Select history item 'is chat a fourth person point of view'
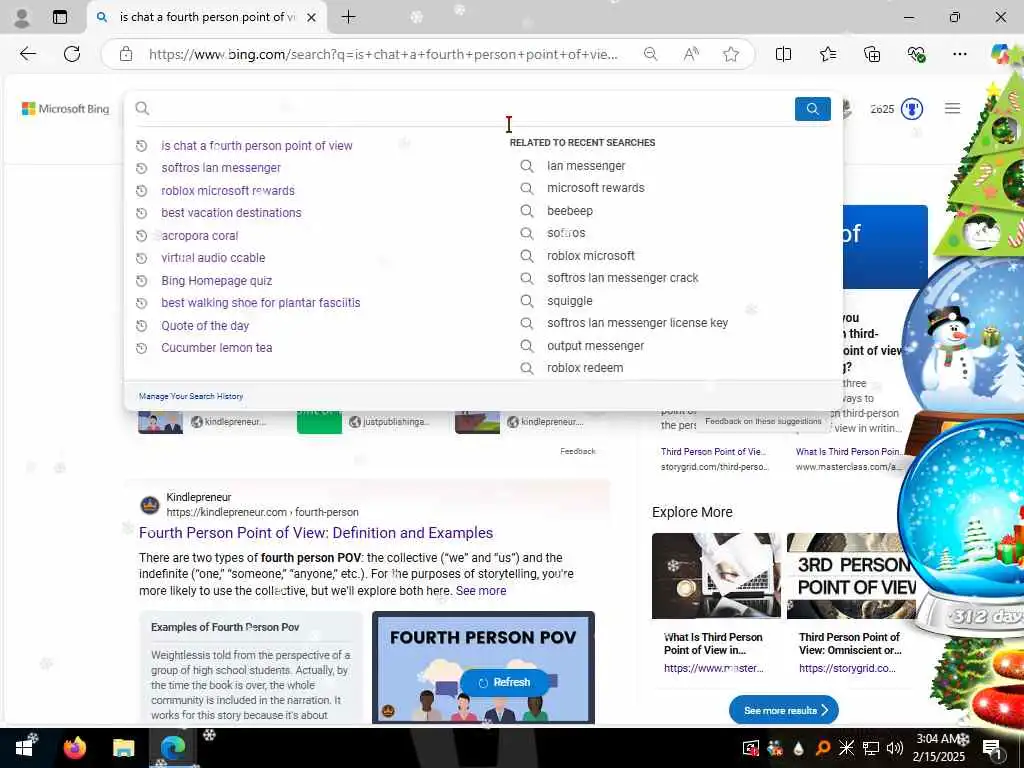 coord(257,146)
